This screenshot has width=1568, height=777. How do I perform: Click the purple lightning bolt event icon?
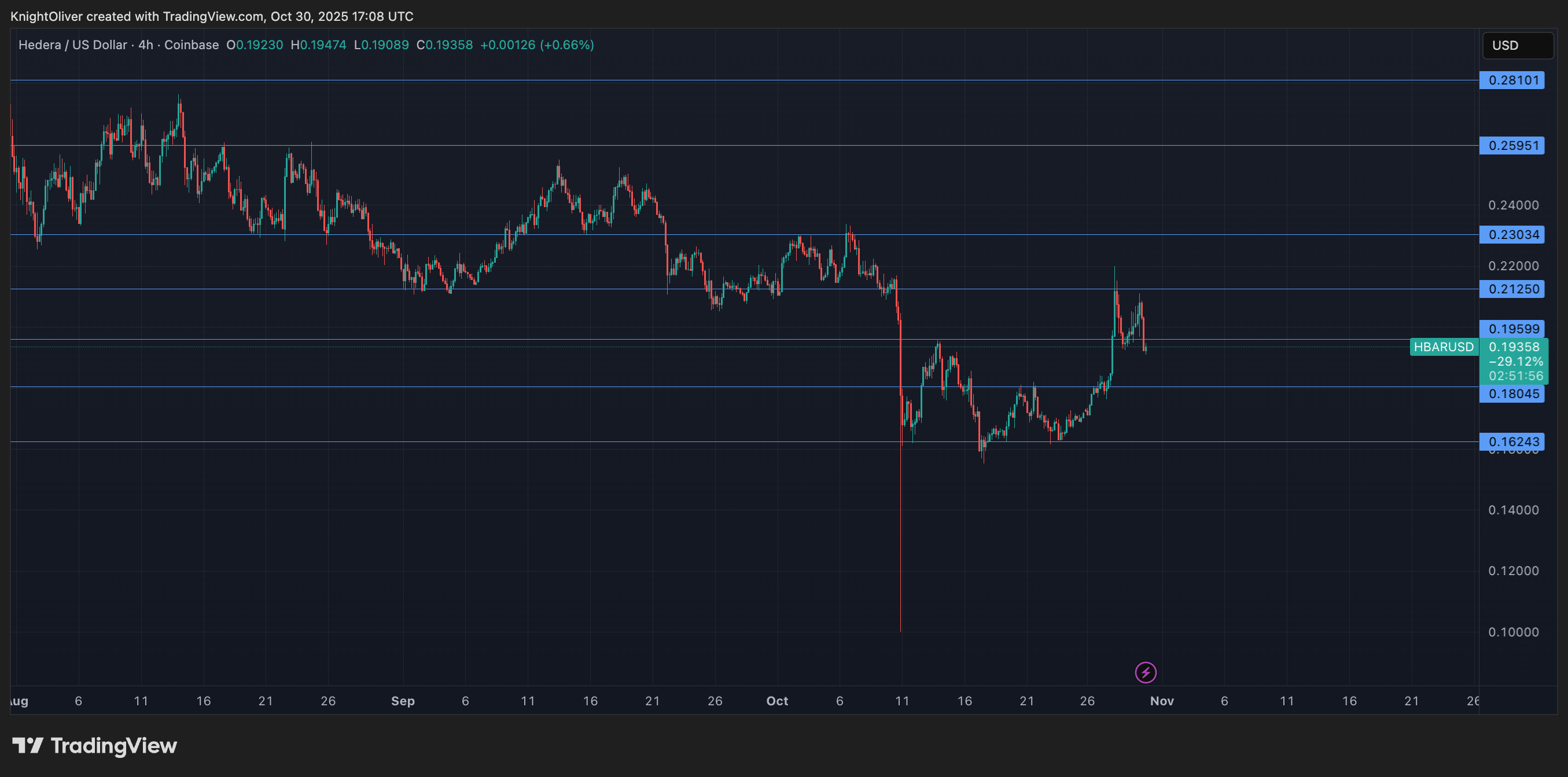click(x=1146, y=672)
